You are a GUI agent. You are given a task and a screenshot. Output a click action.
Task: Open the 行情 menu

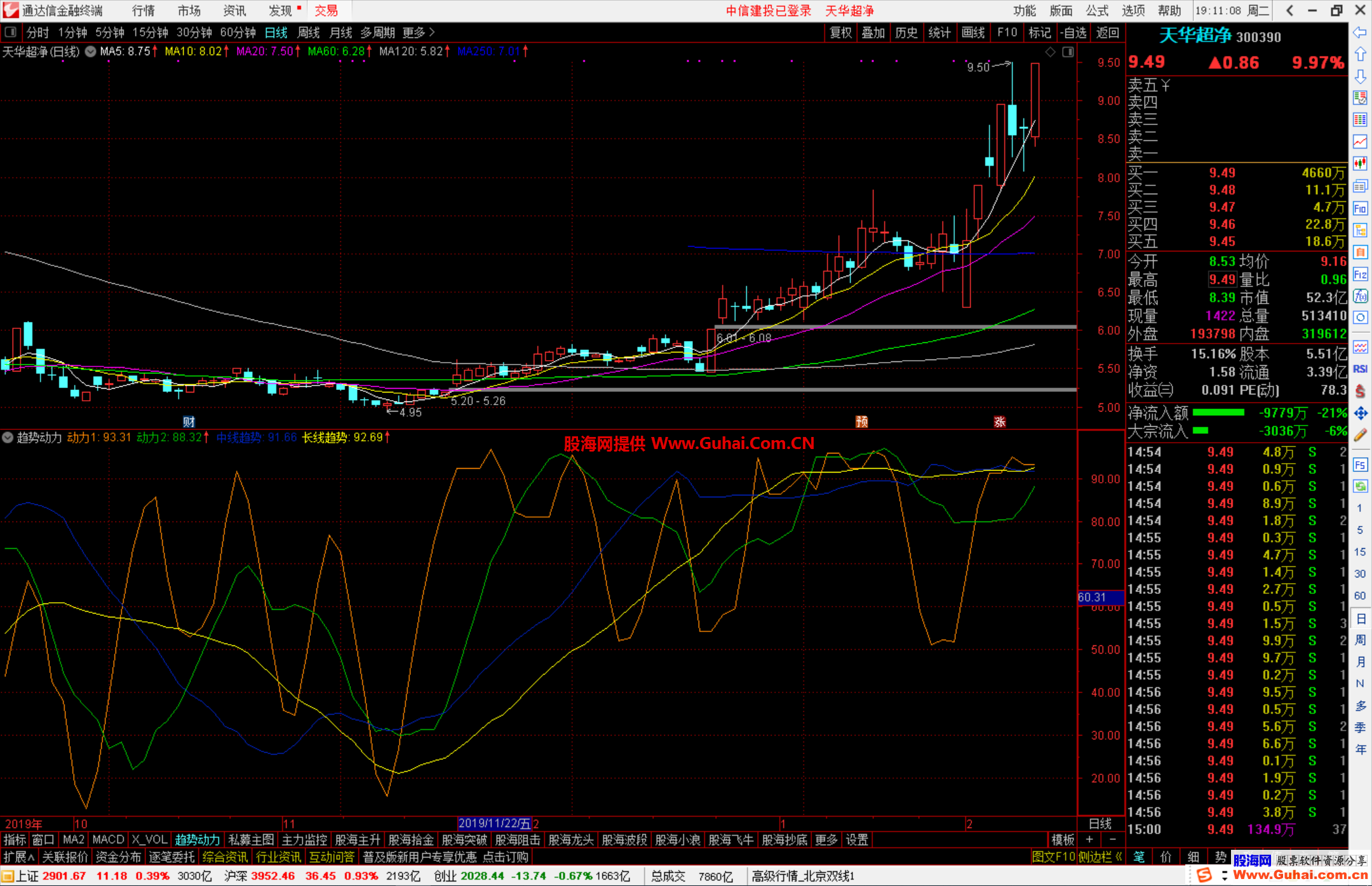(x=144, y=11)
